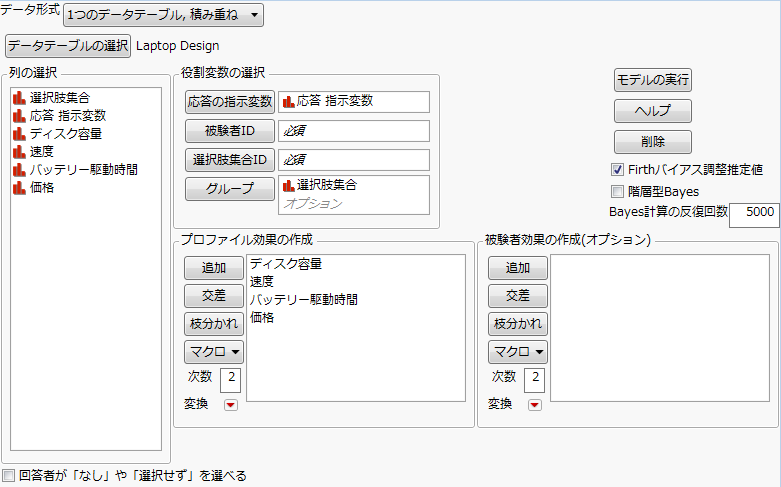The image size is (781, 487).
Task: Select バッテリー駆動時間 in the profile effects list
Action: point(304,300)
